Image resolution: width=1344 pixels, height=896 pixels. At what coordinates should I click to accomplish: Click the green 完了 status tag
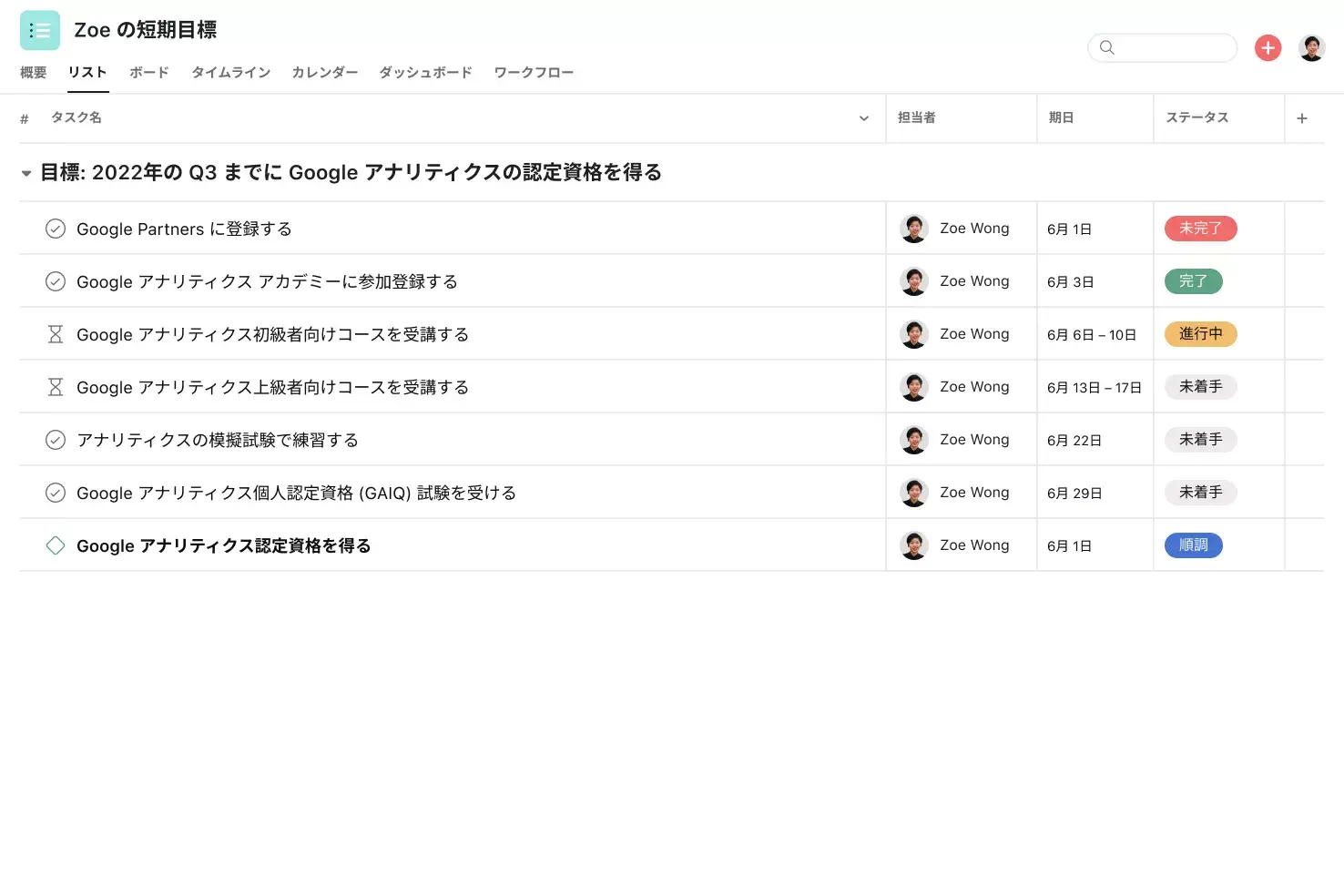1194,281
